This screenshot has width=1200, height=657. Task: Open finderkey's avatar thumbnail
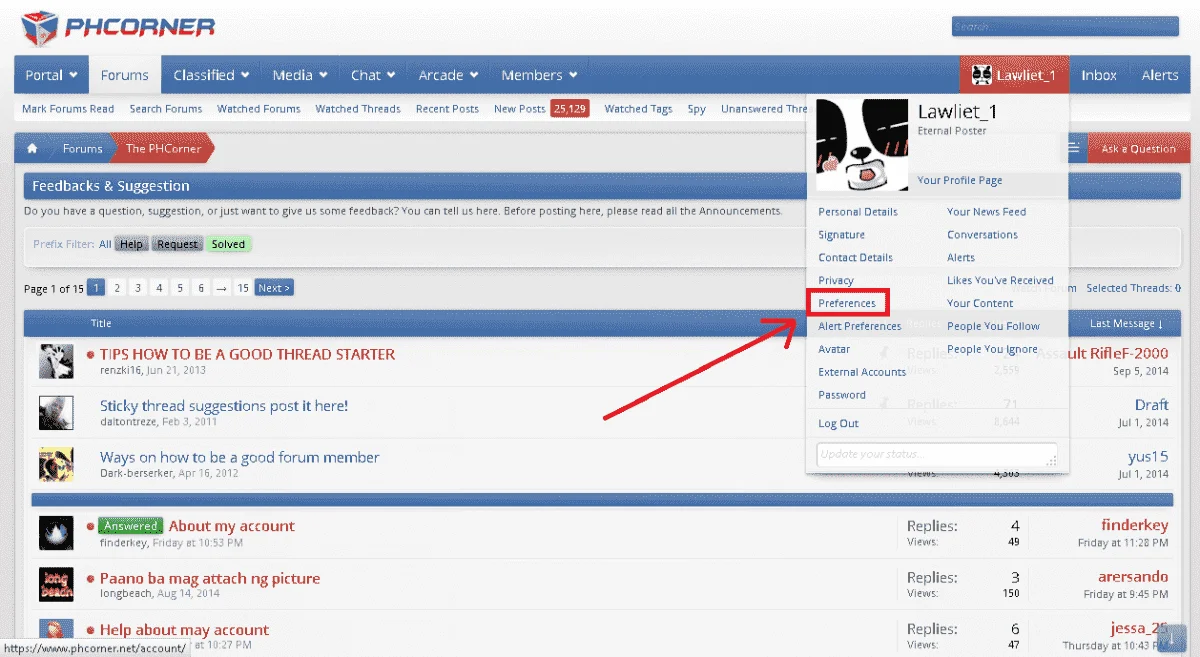pos(56,534)
